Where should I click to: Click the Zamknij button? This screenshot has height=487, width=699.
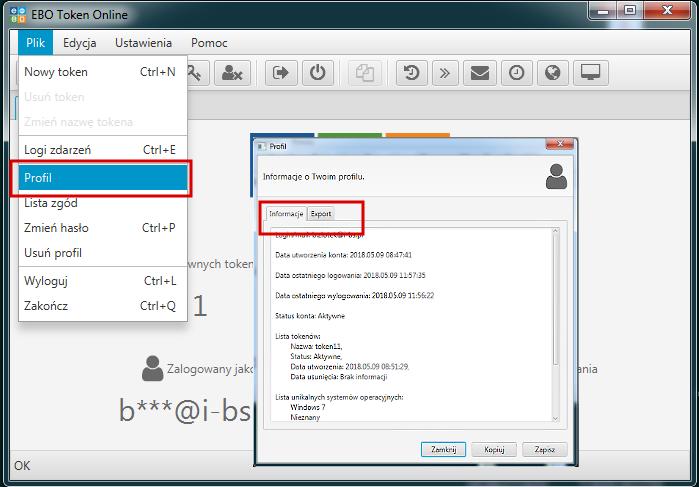coord(444,450)
